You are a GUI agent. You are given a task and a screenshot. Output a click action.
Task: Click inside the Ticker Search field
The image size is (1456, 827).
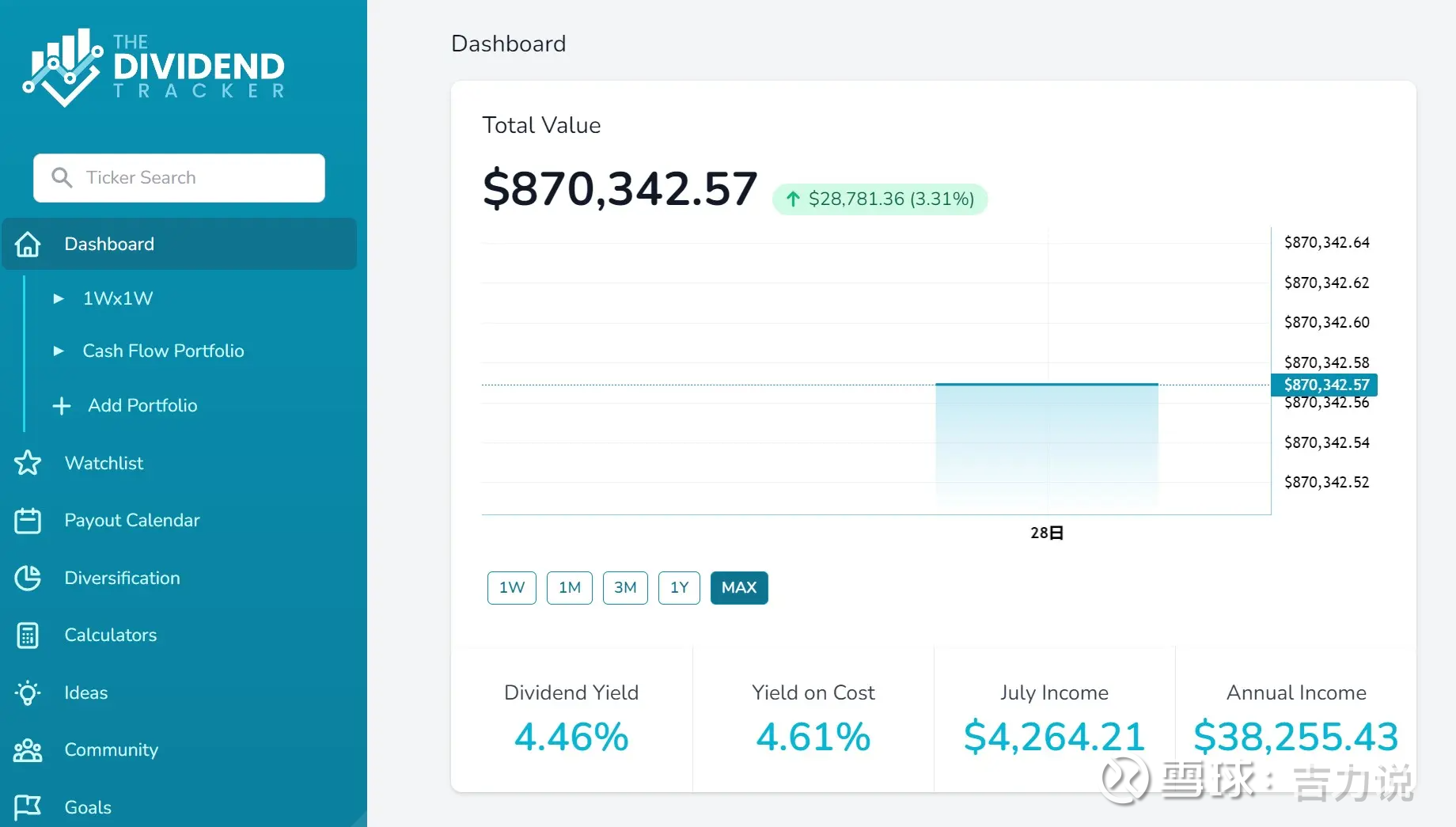coord(178,177)
